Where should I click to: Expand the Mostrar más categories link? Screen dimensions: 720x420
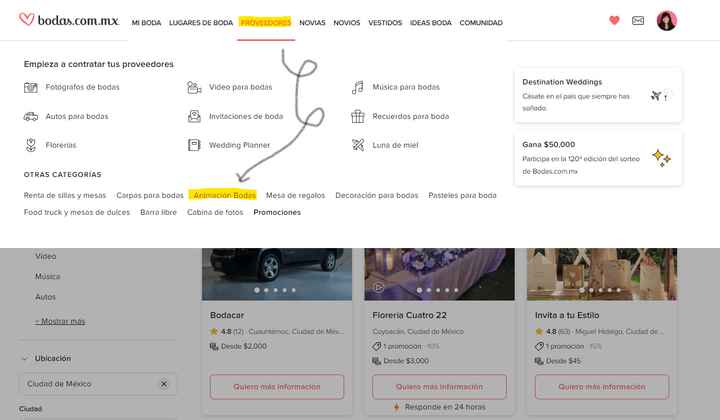point(60,321)
